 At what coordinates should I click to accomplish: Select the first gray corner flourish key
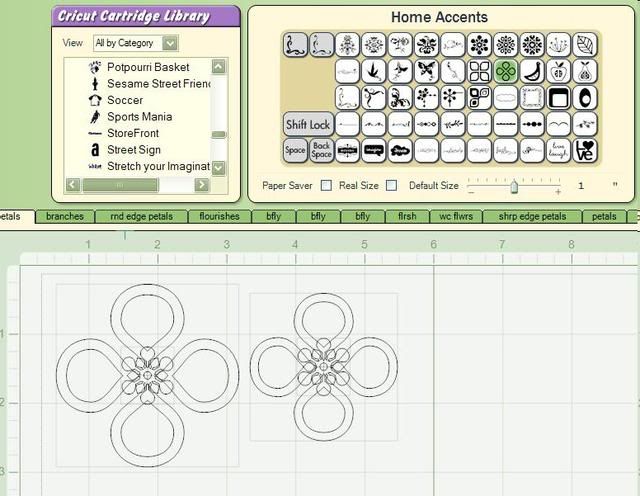tap(295, 44)
